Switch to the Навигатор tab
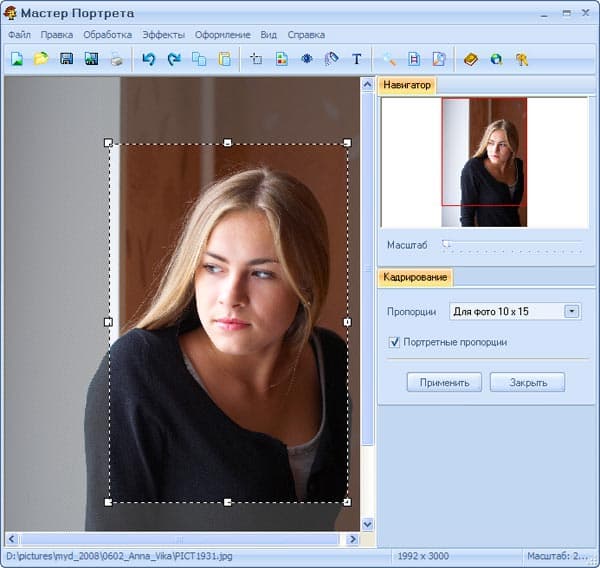 point(408,86)
